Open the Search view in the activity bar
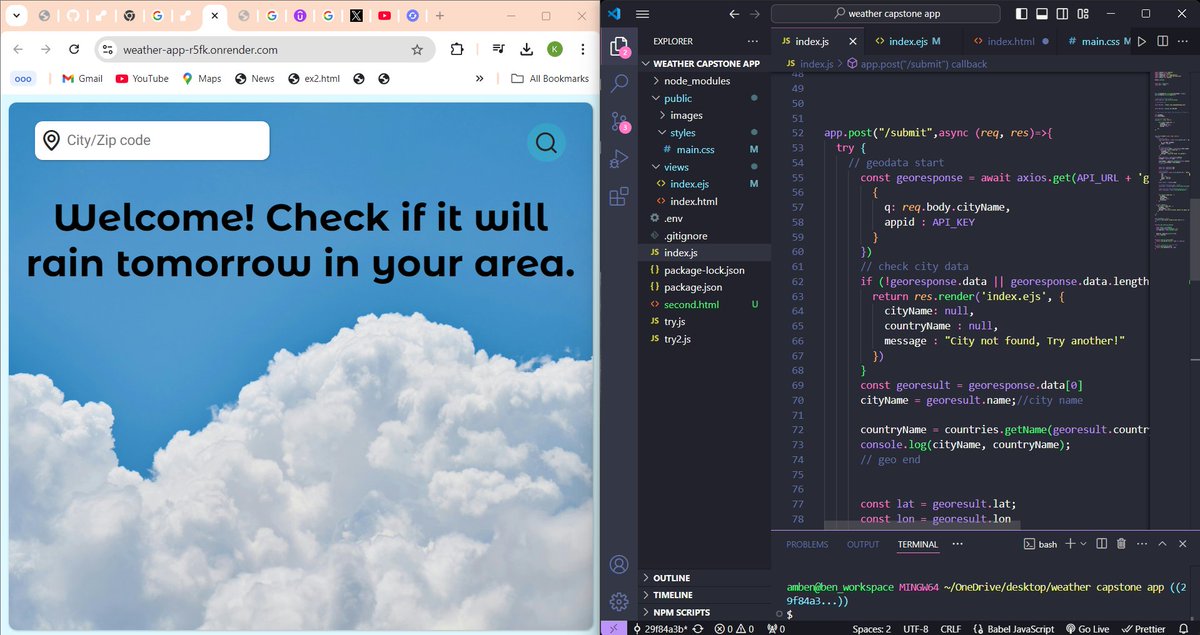Screen dimensions: 1200x635 coord(618,84)
